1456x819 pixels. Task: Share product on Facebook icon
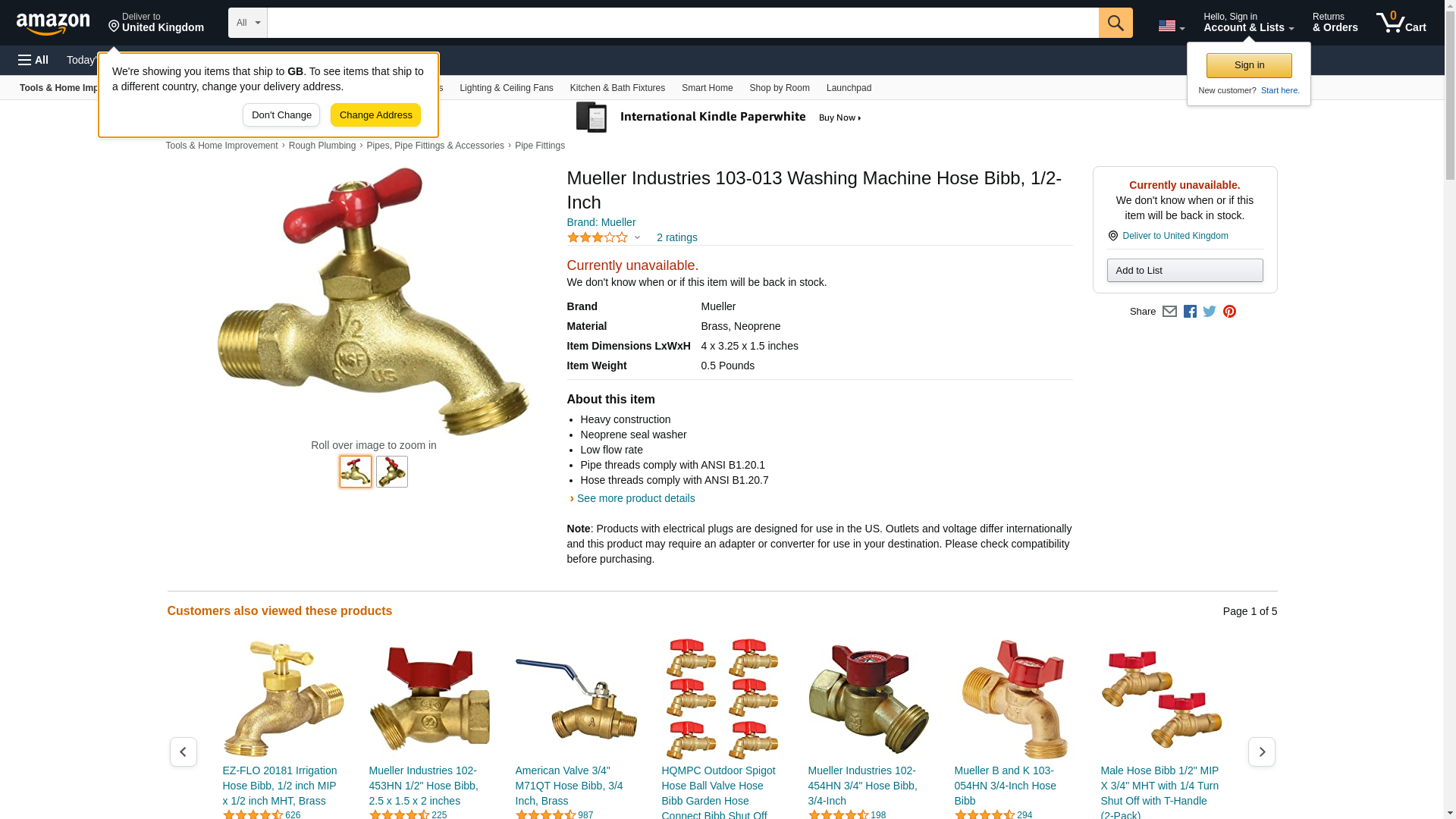[x=1190, y=312]
